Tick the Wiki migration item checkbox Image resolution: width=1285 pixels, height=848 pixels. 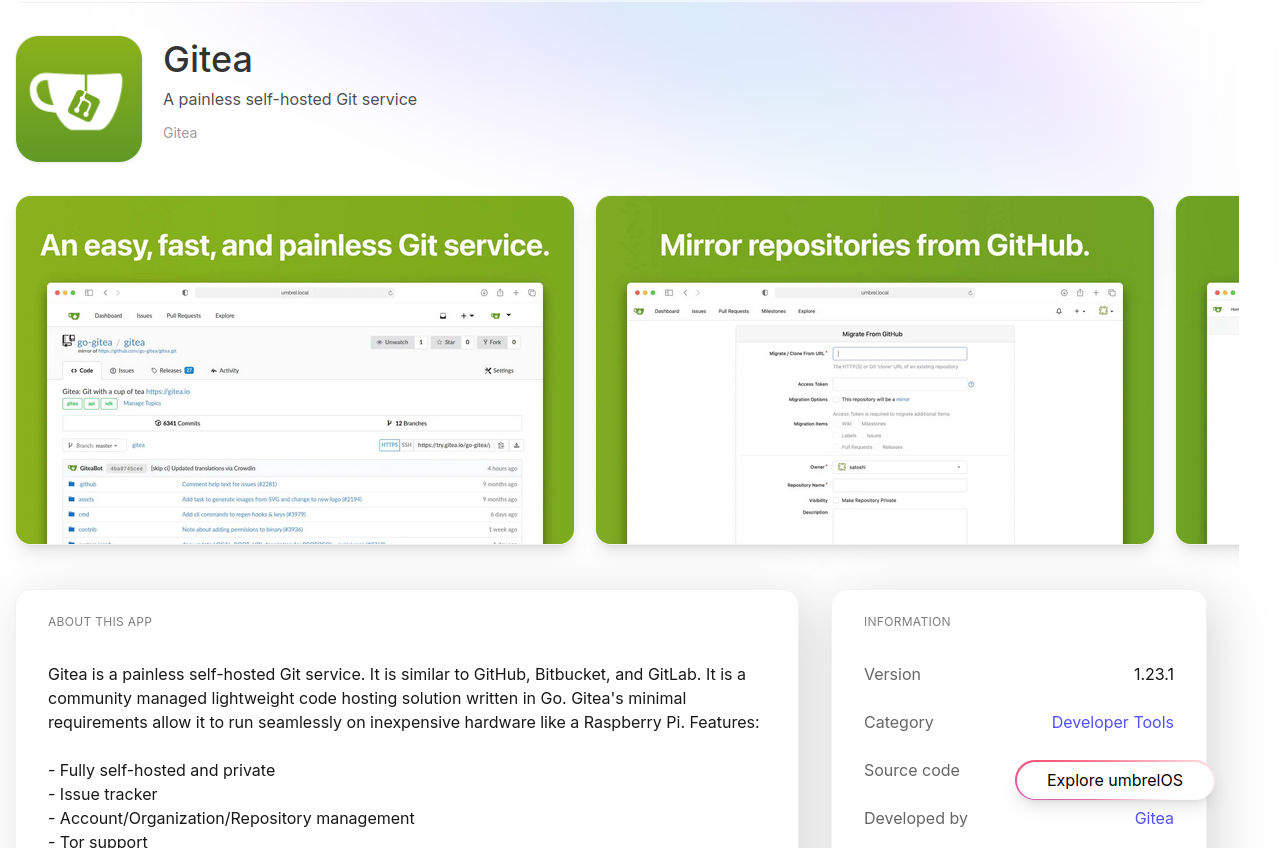coord(837,424)
